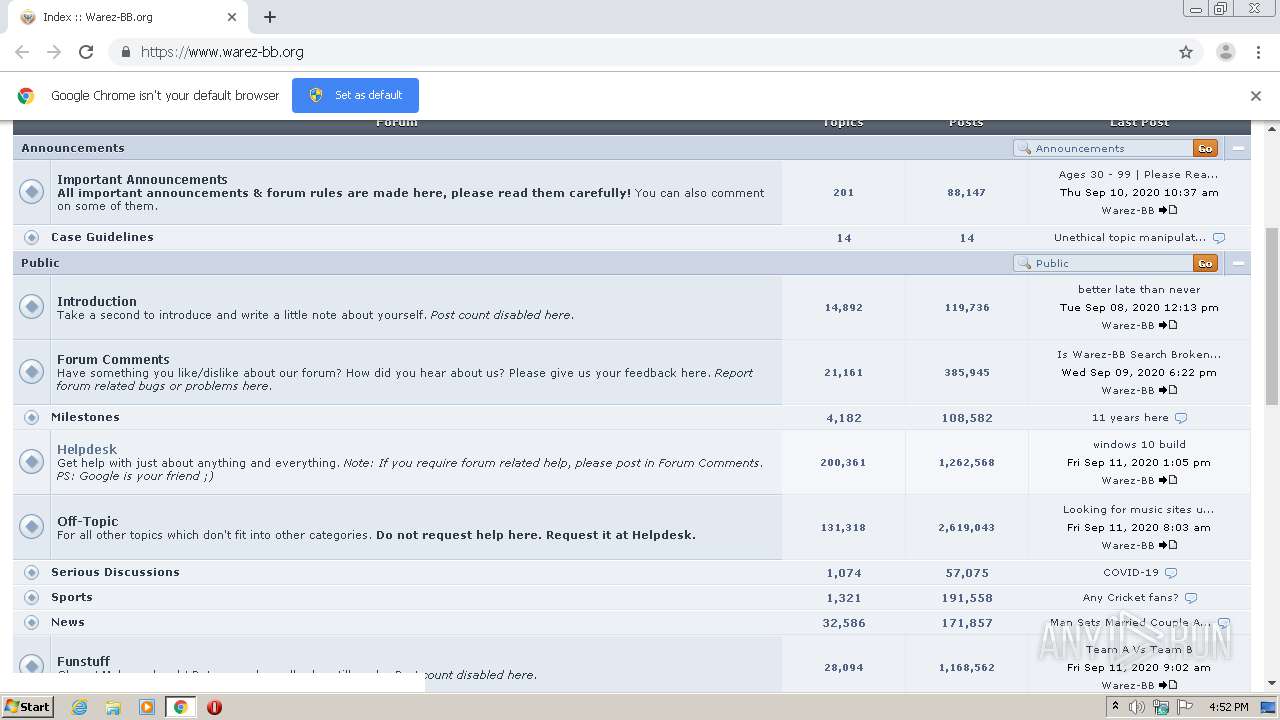Reload the page
The width and height of the screenshot is (1280, 720).
[x=86, y=52]
